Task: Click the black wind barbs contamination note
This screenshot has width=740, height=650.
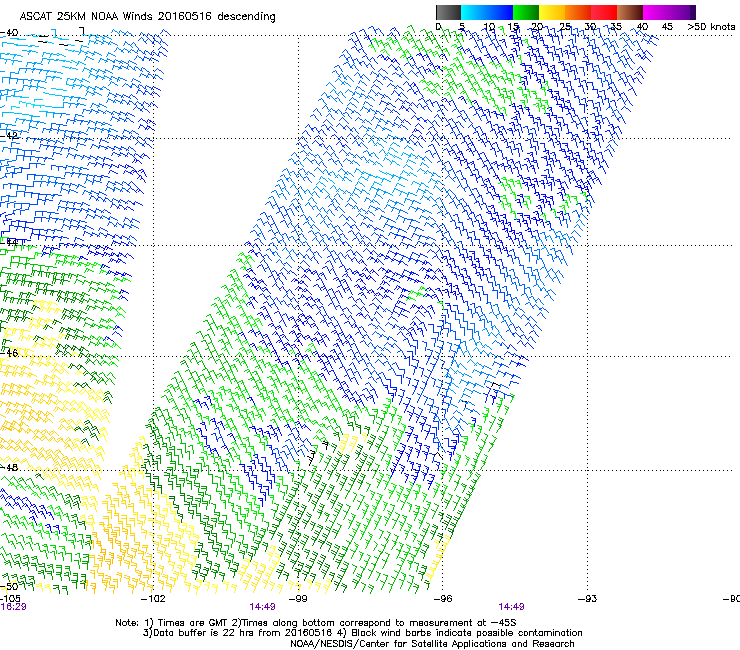Action: pyautogui.click(x=460, y=633)
